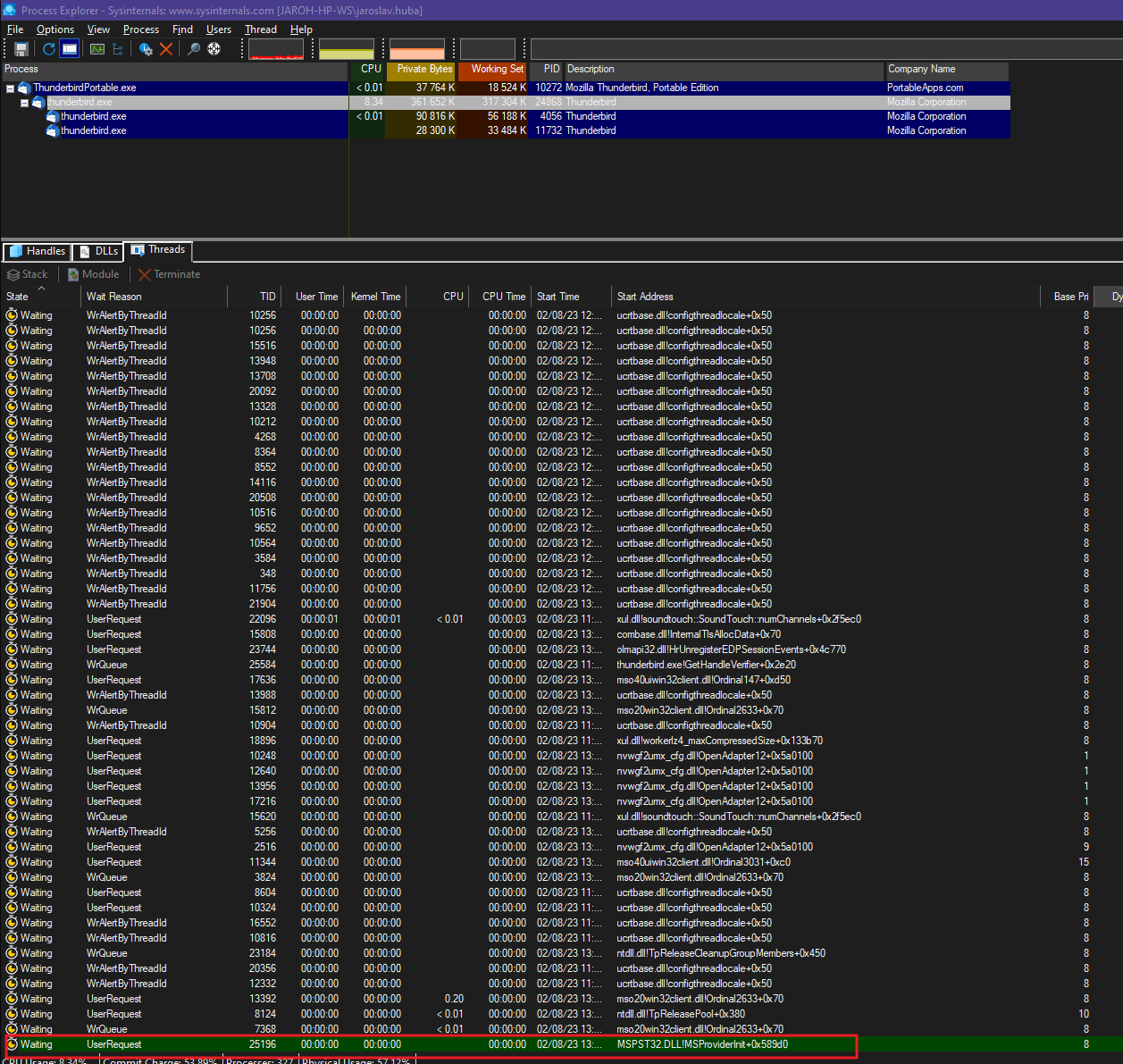Sort threads by Kernel Time column header
Screen dimensions: 1123x1064
[x=375, y=297]
